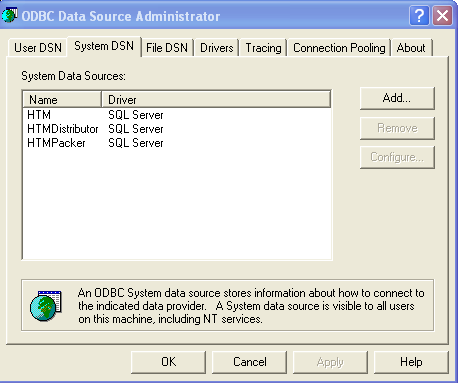The width and height of the screenshot is (458, 383).
Task: Click the Cancel button
Action: click(250, 362)
